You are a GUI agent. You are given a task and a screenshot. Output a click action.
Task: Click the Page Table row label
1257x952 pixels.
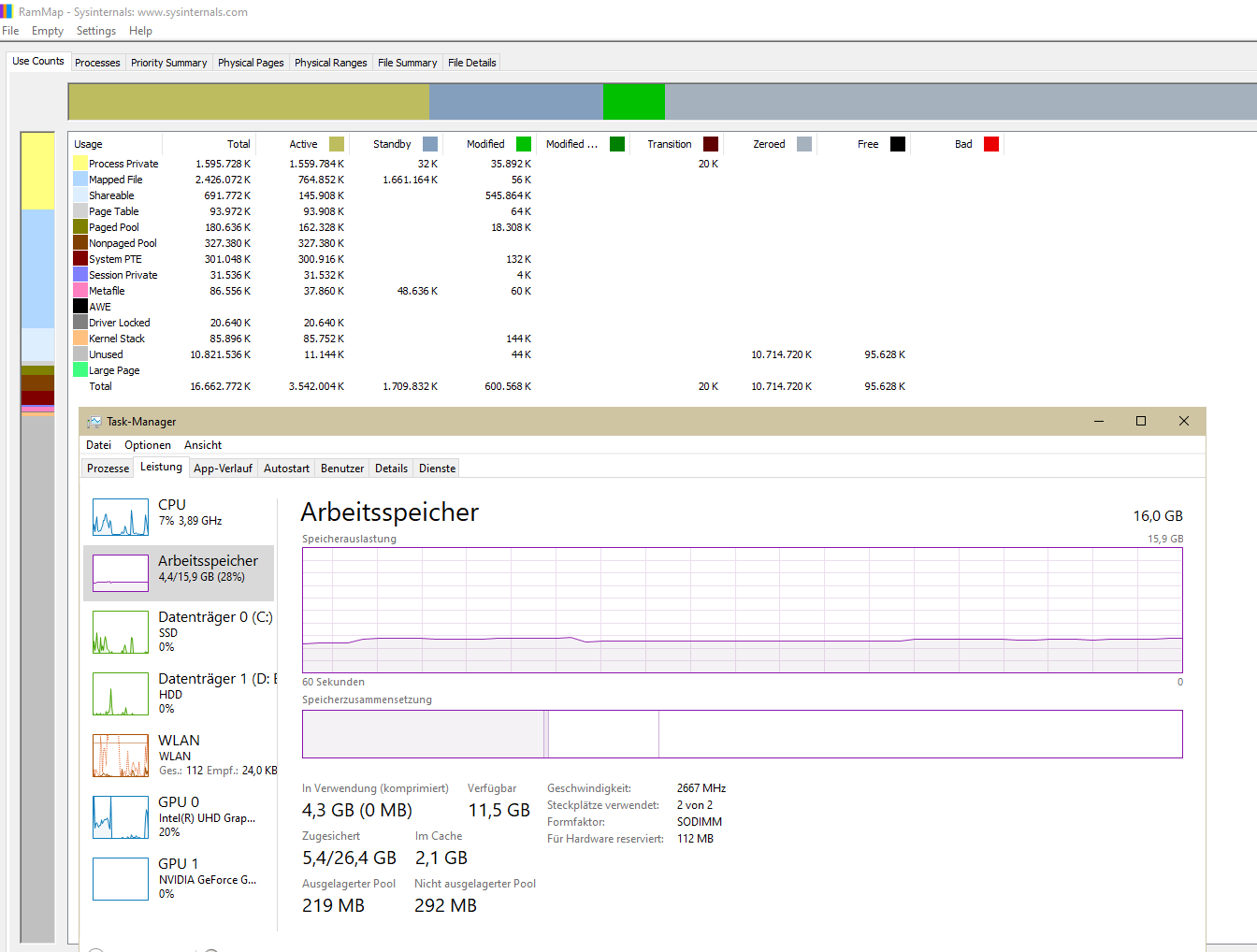[113, 211]
